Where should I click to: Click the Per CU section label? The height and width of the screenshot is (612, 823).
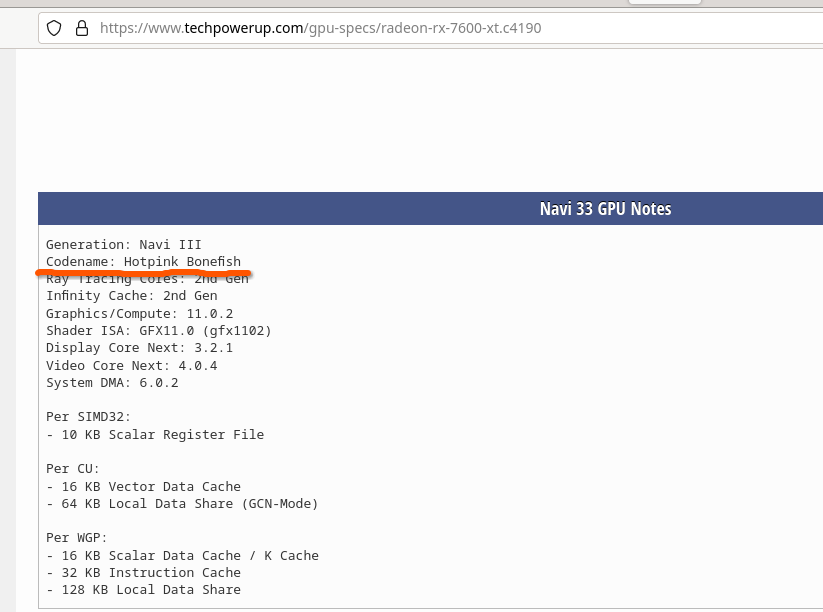(73, 468)
